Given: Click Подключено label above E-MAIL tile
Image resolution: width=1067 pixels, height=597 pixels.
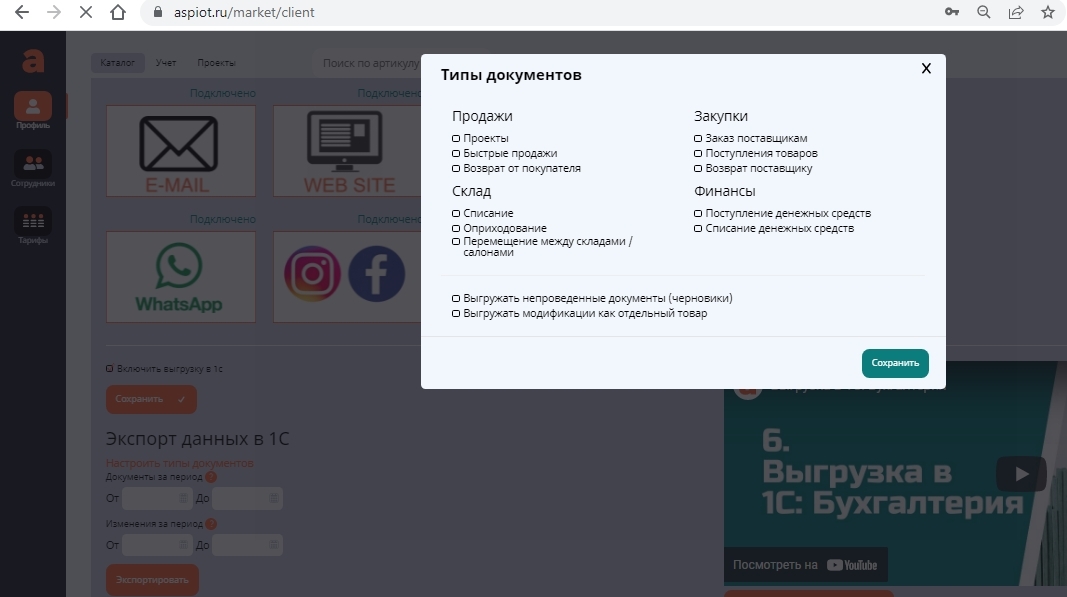Looking at the screenshot, I should coord(223,93).
